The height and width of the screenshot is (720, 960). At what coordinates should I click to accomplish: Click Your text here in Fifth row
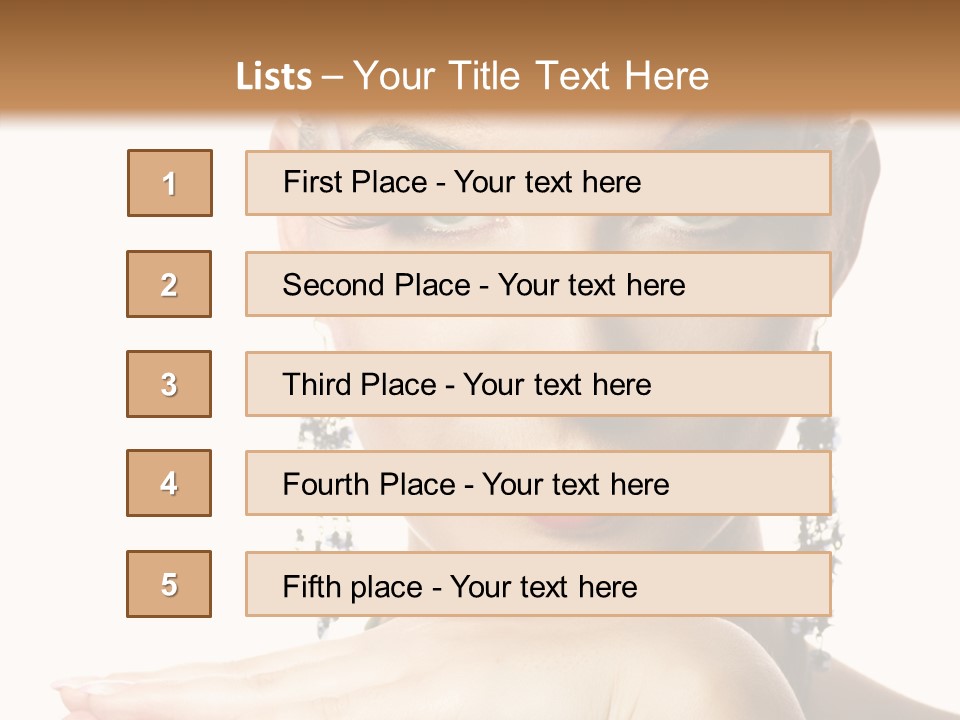(x=544, y=586)
